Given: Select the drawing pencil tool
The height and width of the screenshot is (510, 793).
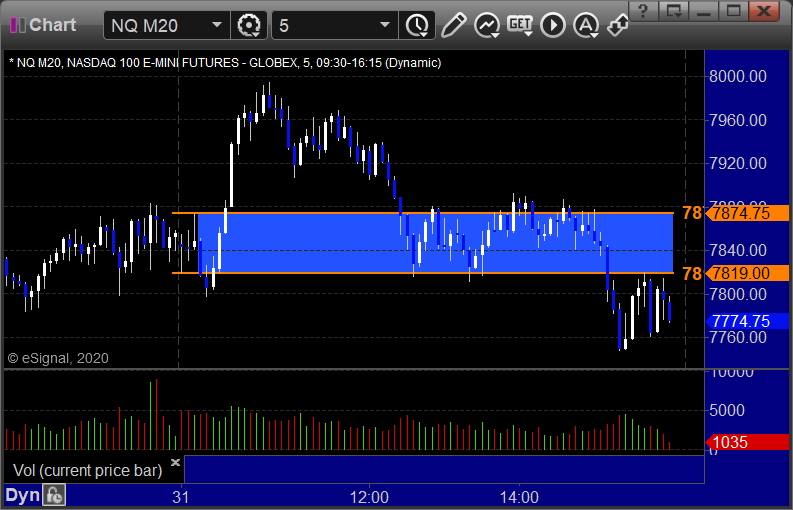Looking at the screenshot, I should click(x=453, y=25).
